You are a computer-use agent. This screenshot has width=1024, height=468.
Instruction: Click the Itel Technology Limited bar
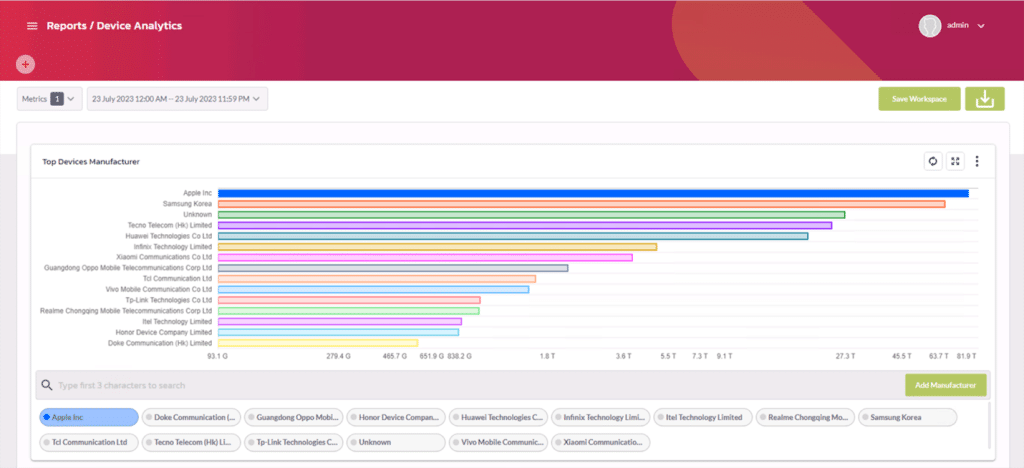tap(340, 321)
